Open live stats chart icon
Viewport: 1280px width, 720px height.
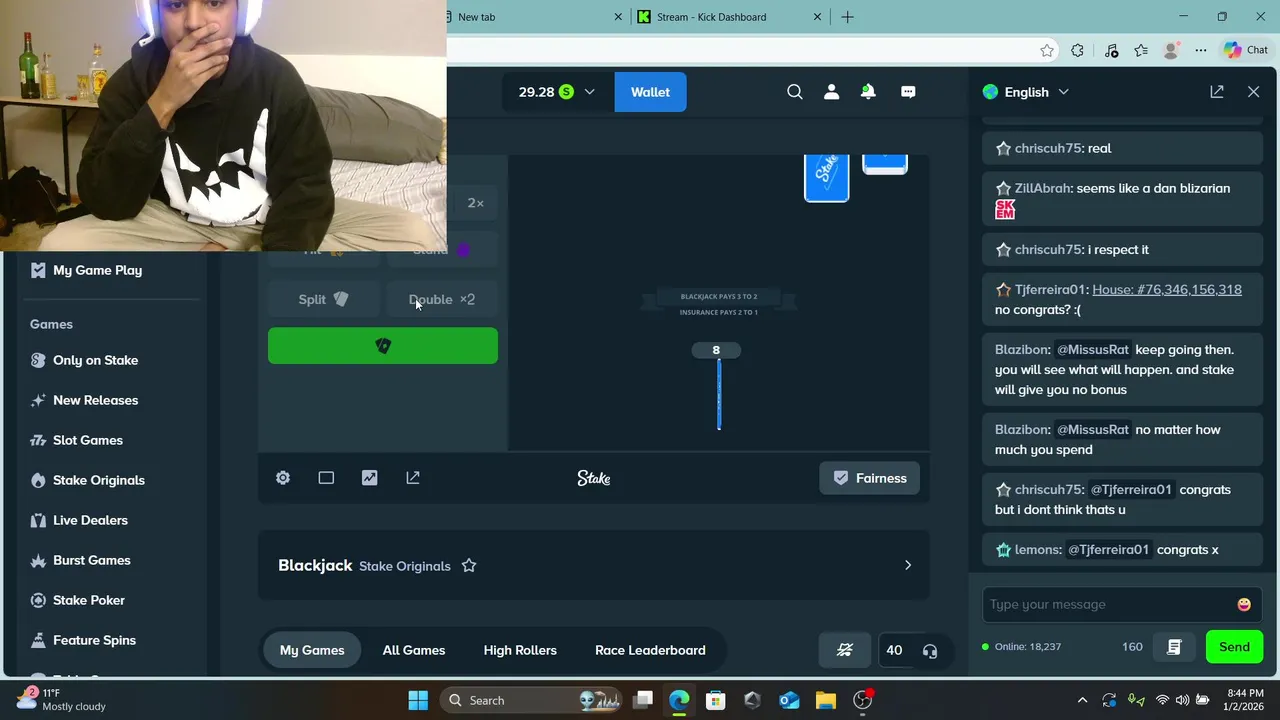pos(370,478)
